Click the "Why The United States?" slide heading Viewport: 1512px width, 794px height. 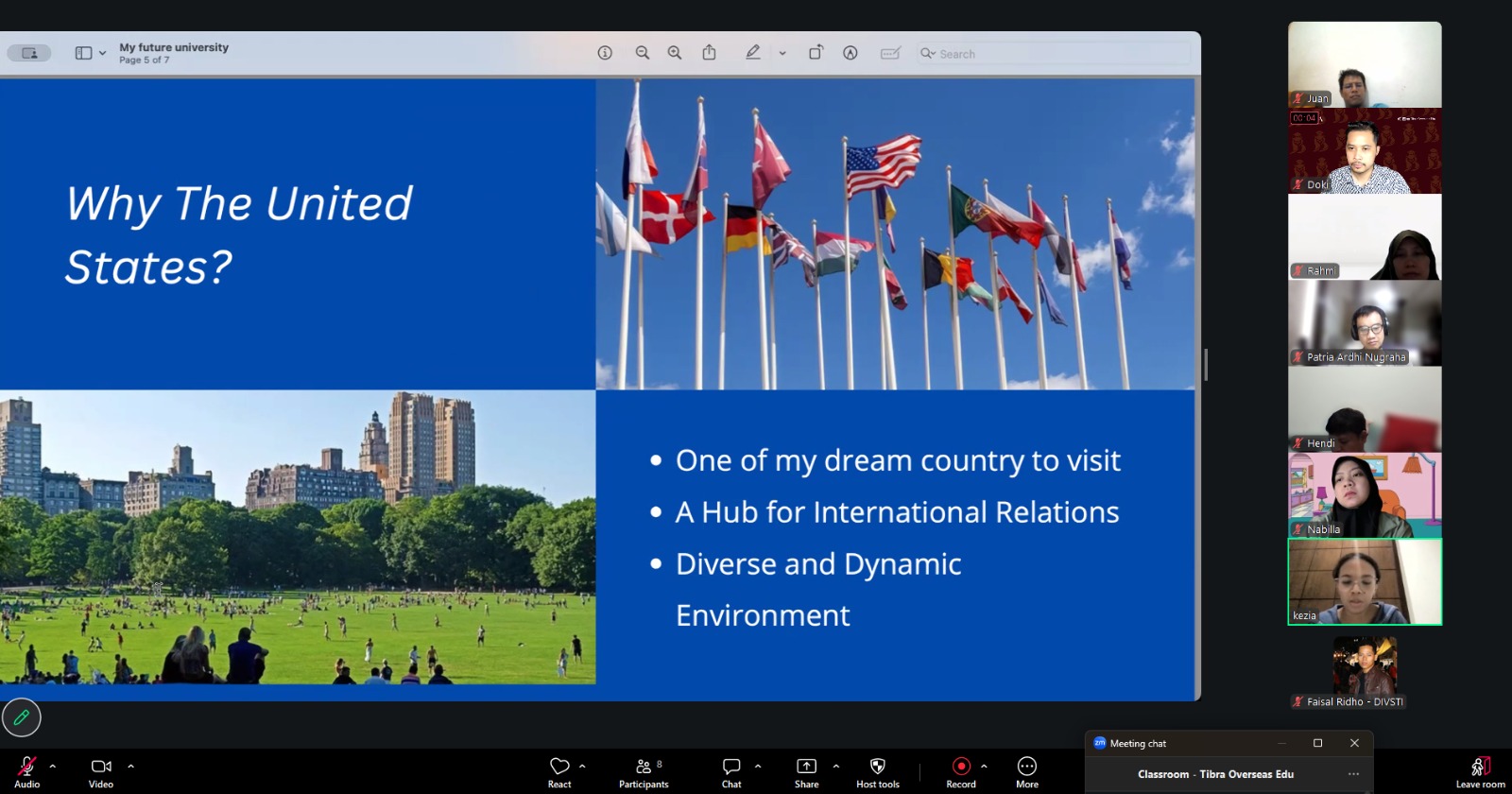(239, 234)
